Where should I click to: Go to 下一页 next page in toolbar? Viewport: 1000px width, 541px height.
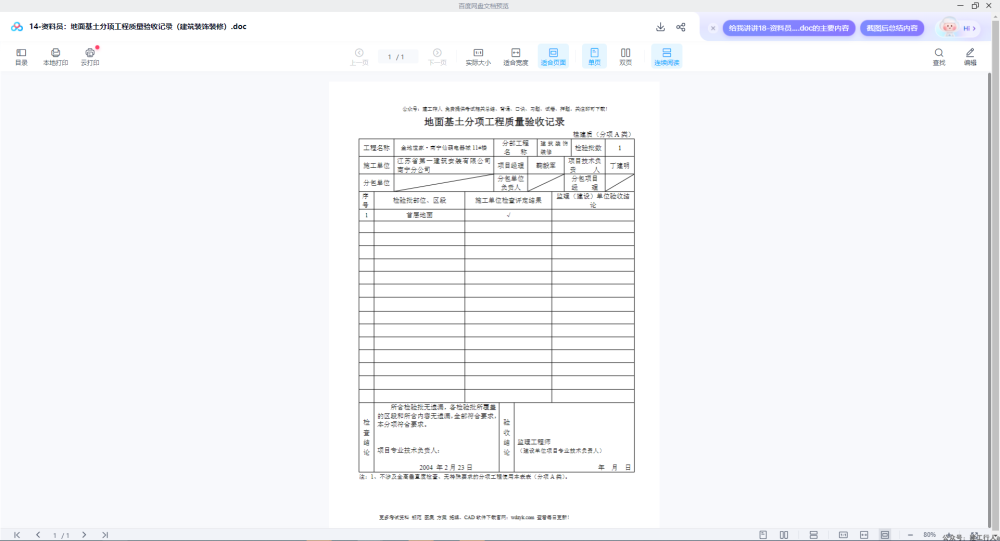tap(437, 56)
